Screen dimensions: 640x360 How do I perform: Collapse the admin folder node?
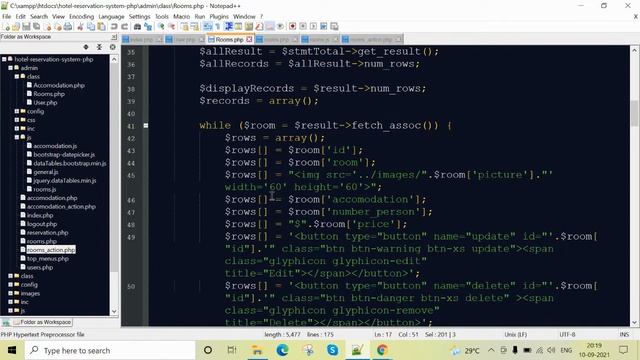pos(11,68)
